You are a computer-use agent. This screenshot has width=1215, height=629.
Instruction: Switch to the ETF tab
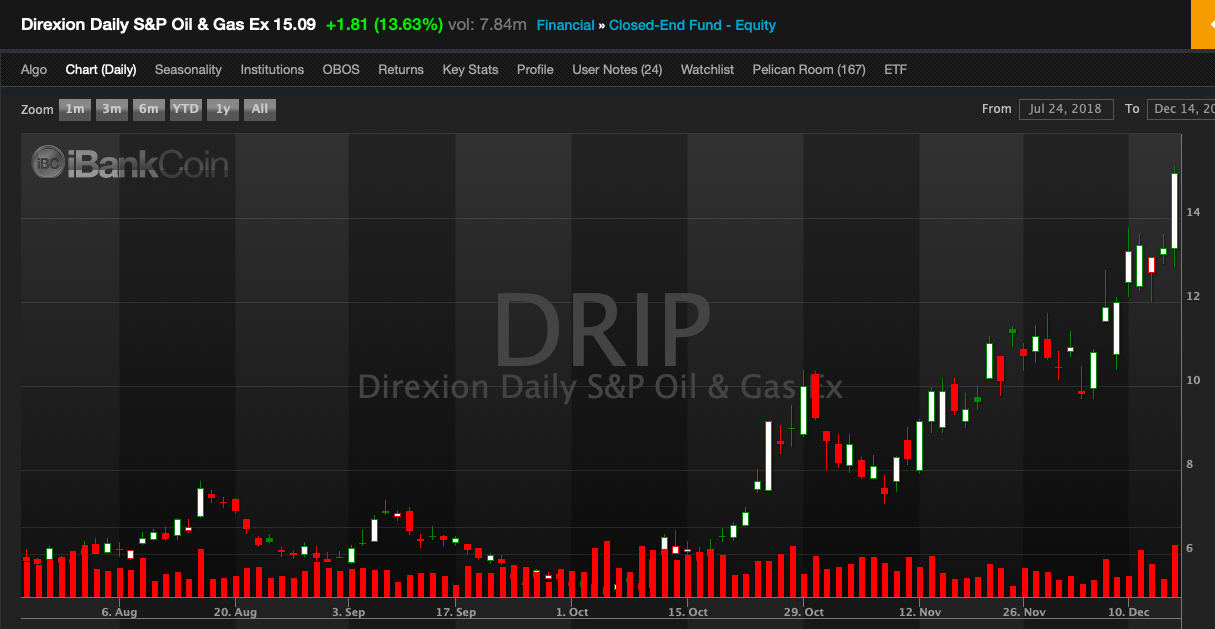pyautogui.click(x=895, y=70)
